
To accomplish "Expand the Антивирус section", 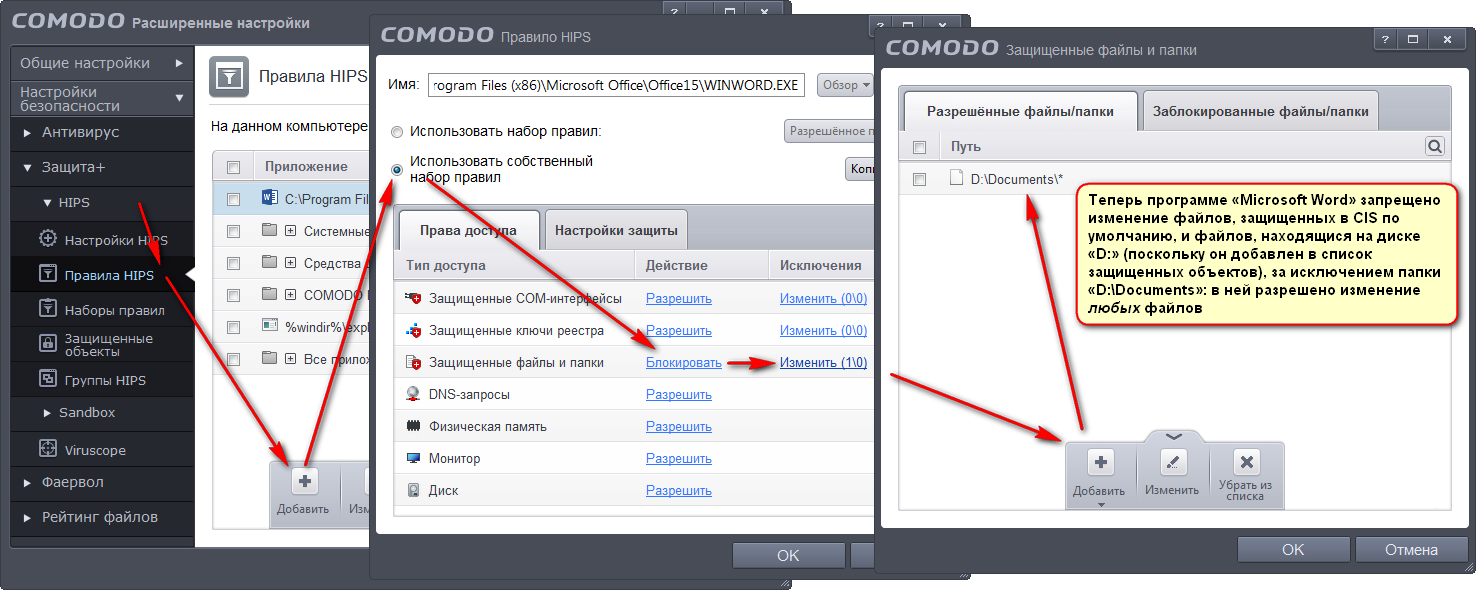I will pos(102,132).
